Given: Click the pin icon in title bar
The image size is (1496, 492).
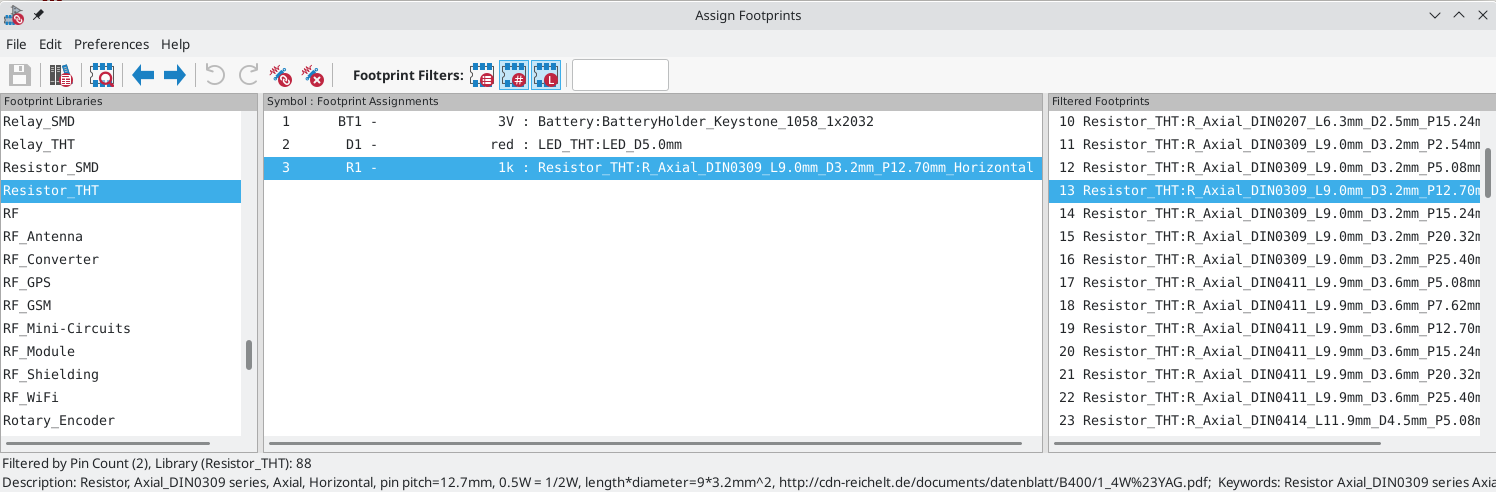Looking at the screenshot, I should click(38, 15).
